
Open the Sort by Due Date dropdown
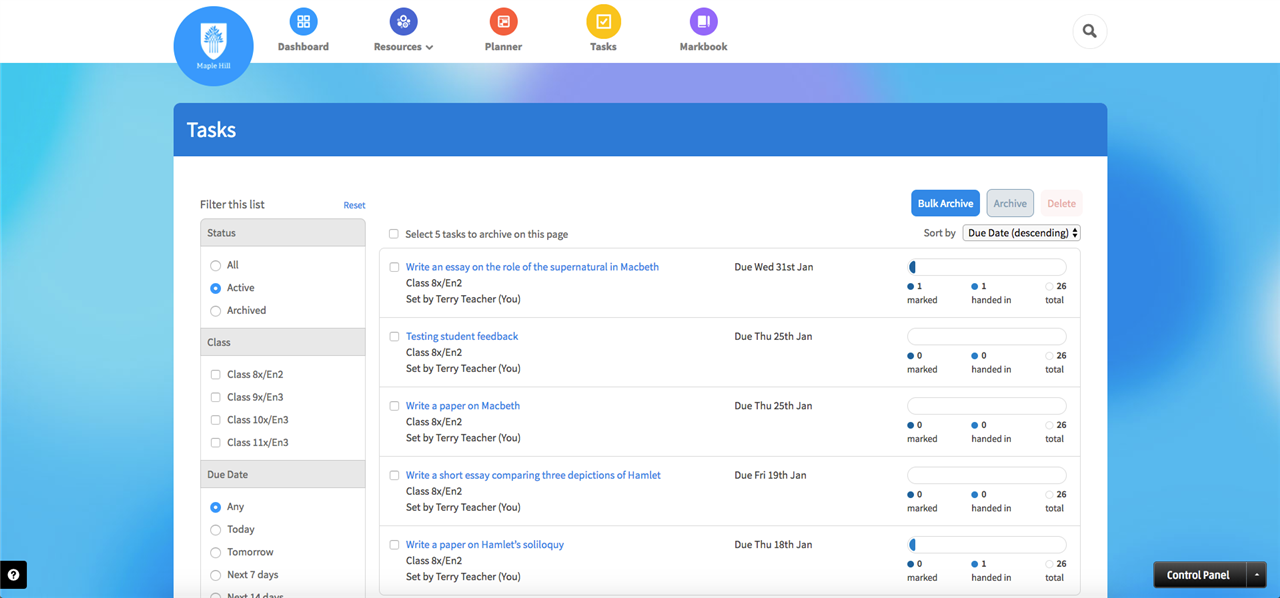coord(1021,233)
